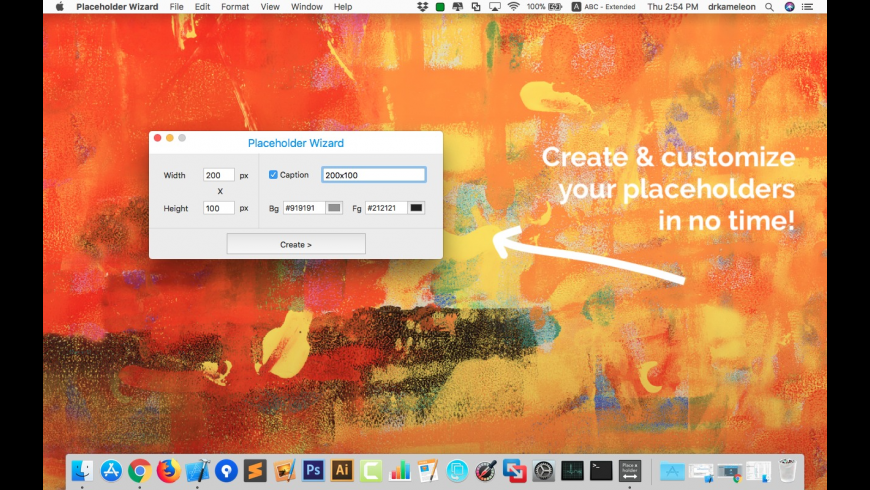Viewport: 870px width, 490px height.
Task: Open the Applications folder in Dock
Action: [672, 471]
